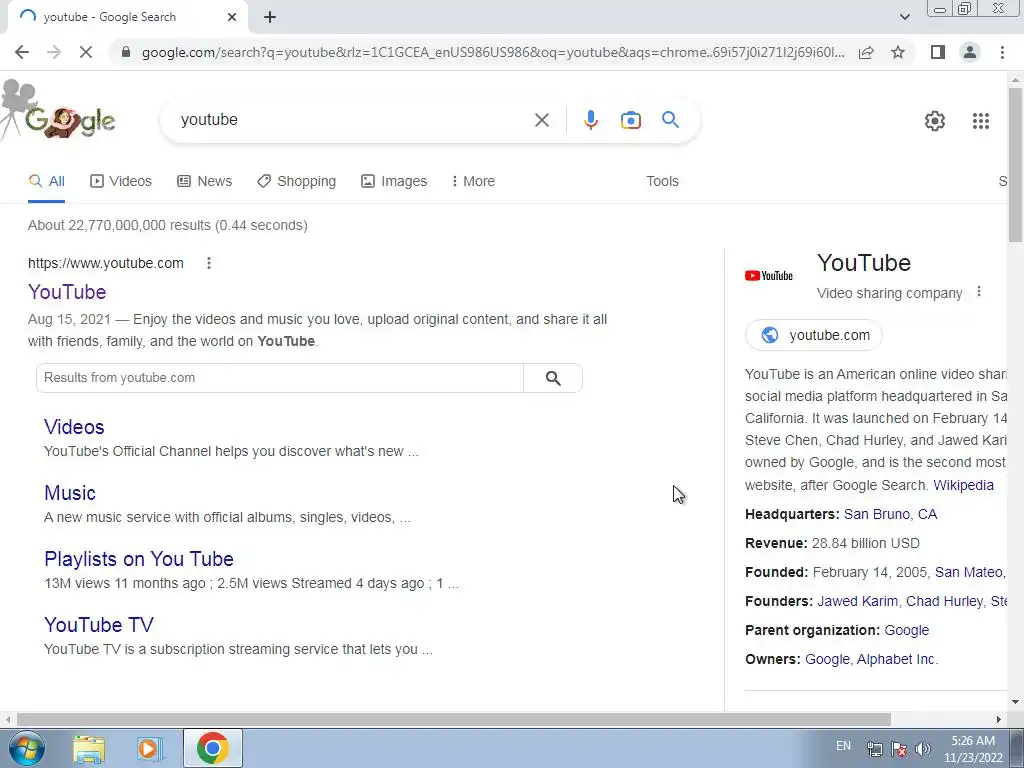Click the horizontal scrollbar thumb
Viewport: 1024px width, 768px height.
[x=453, y=719]
